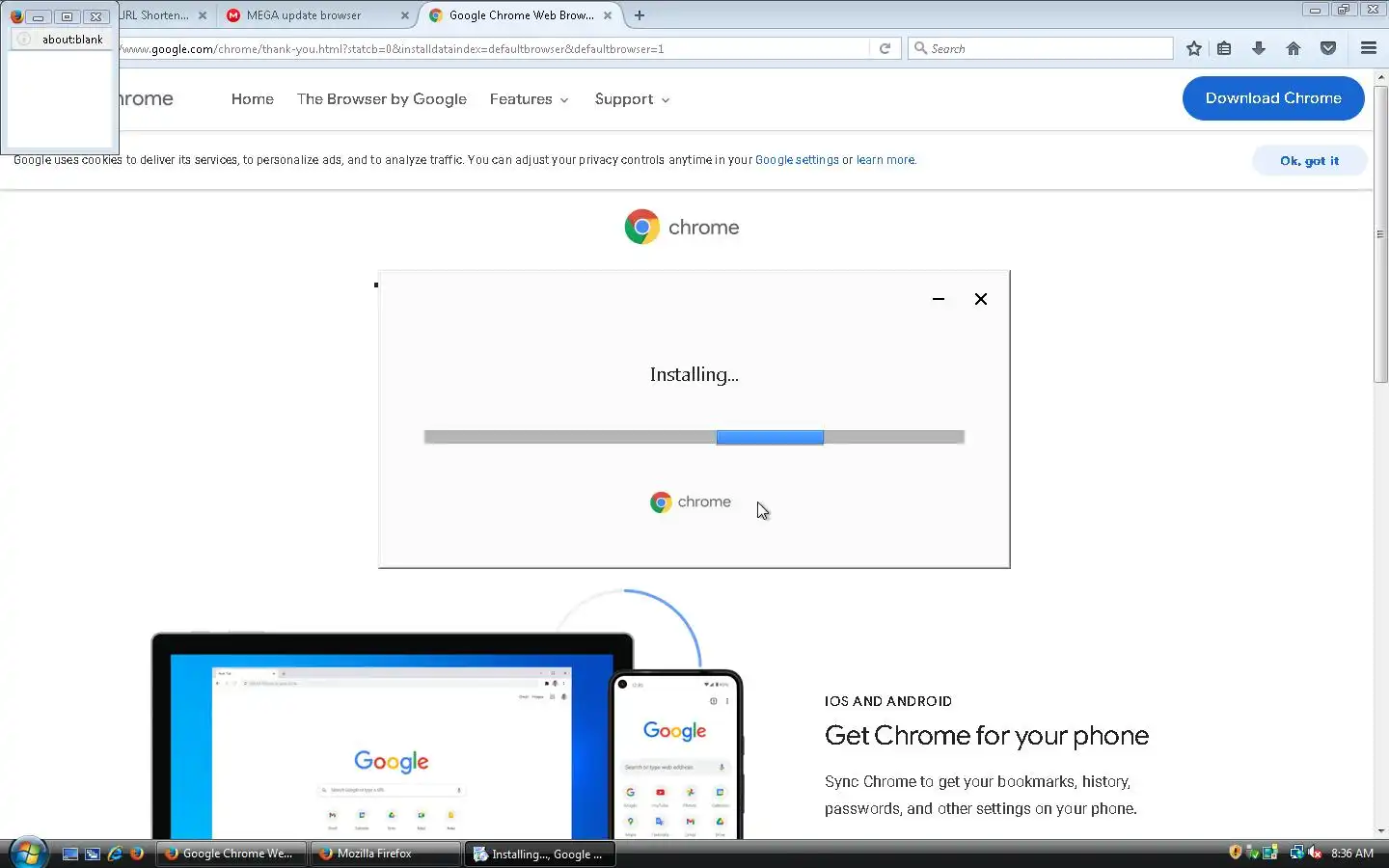Screen dimensions: 1389x868
Task: Click the security shield tray icon
Action: tap(1235, 853)
